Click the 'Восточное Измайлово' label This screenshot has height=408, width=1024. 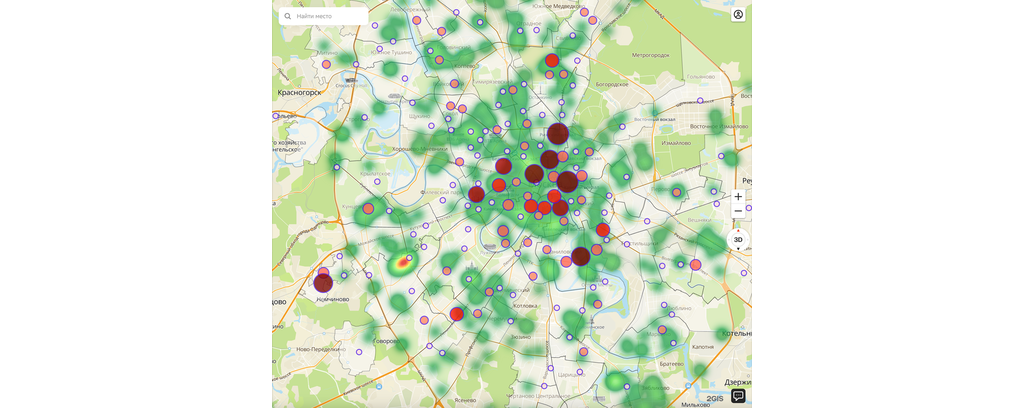coord(718,125)
